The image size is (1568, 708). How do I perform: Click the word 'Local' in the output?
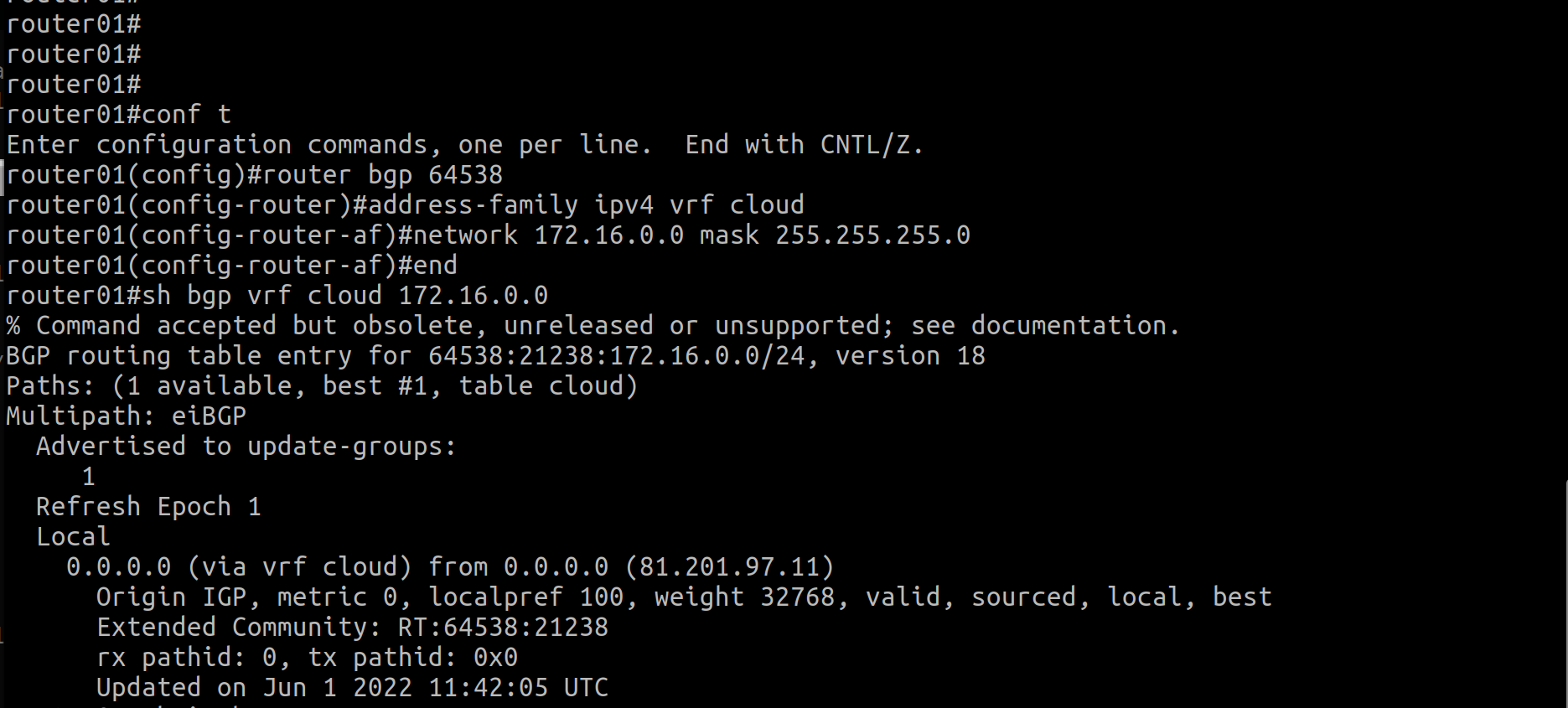pos(73,536)
